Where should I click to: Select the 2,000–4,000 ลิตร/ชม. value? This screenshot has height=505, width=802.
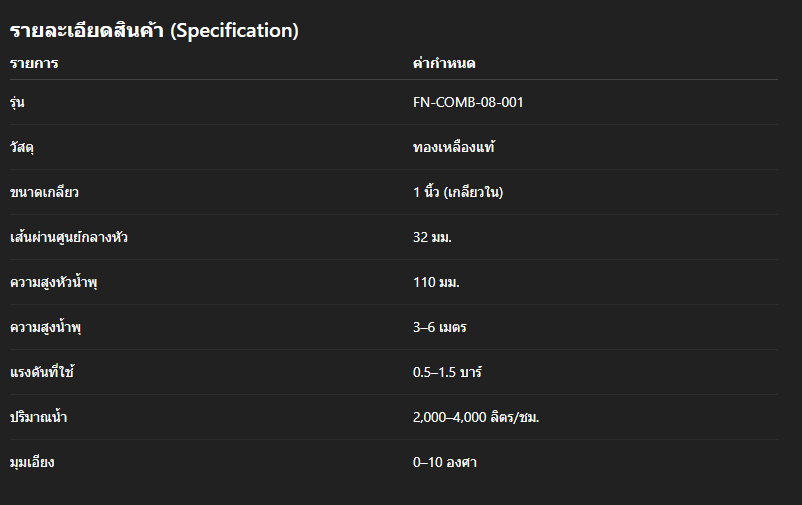[476, 417]
